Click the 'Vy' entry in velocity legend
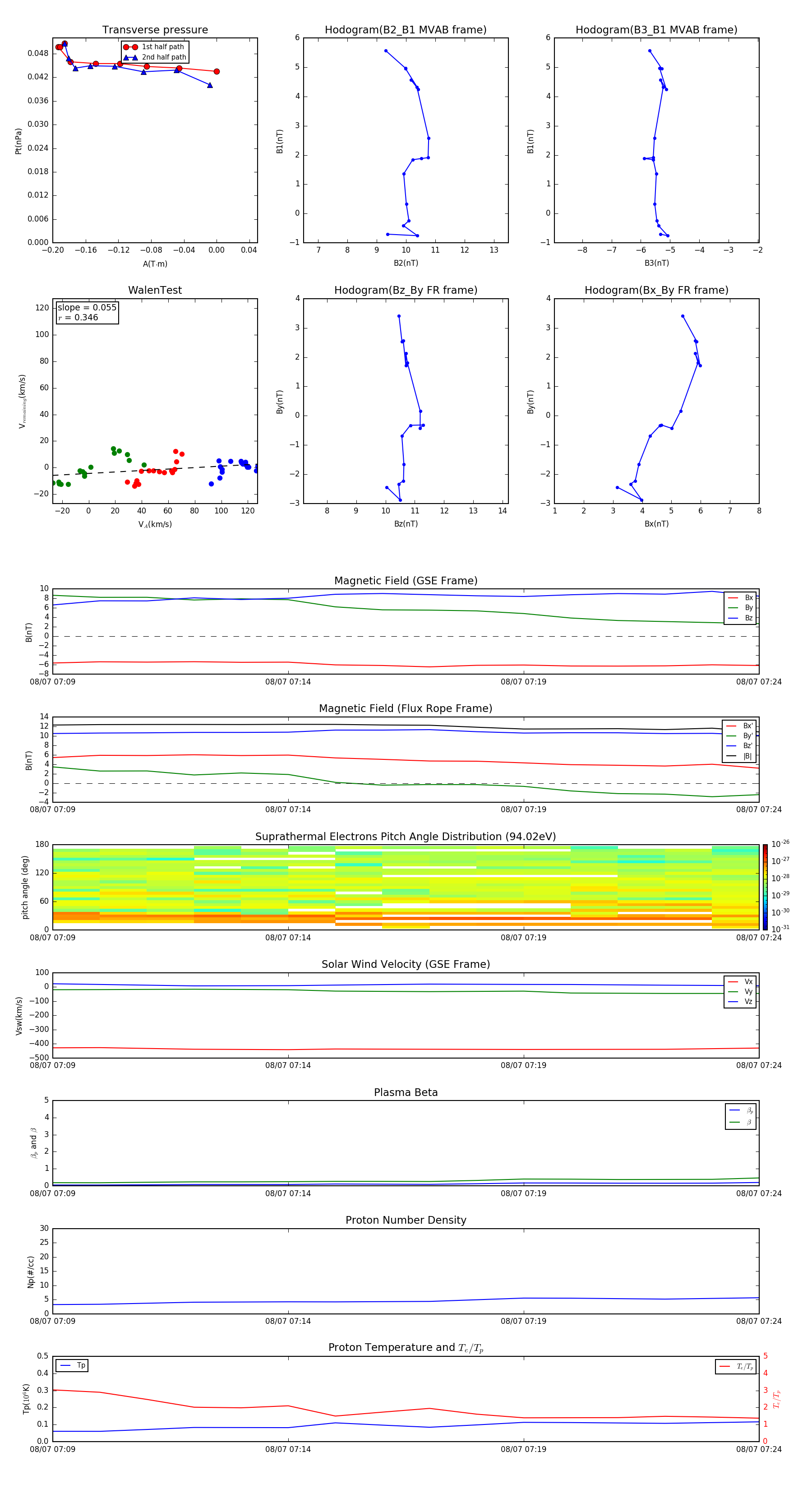Image resolution: width=812 pixels, height=1489 pixels. (740, 992)
